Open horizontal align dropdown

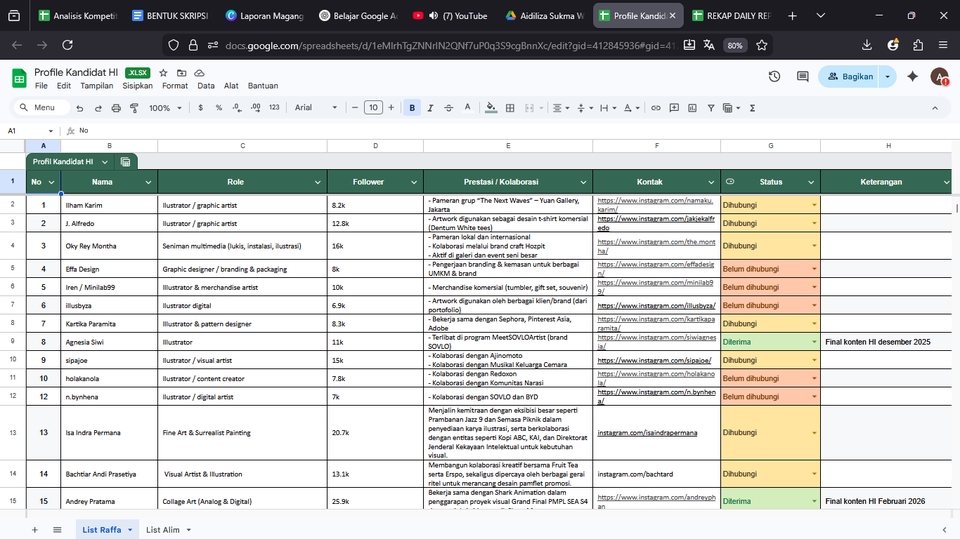click(561, 108)
